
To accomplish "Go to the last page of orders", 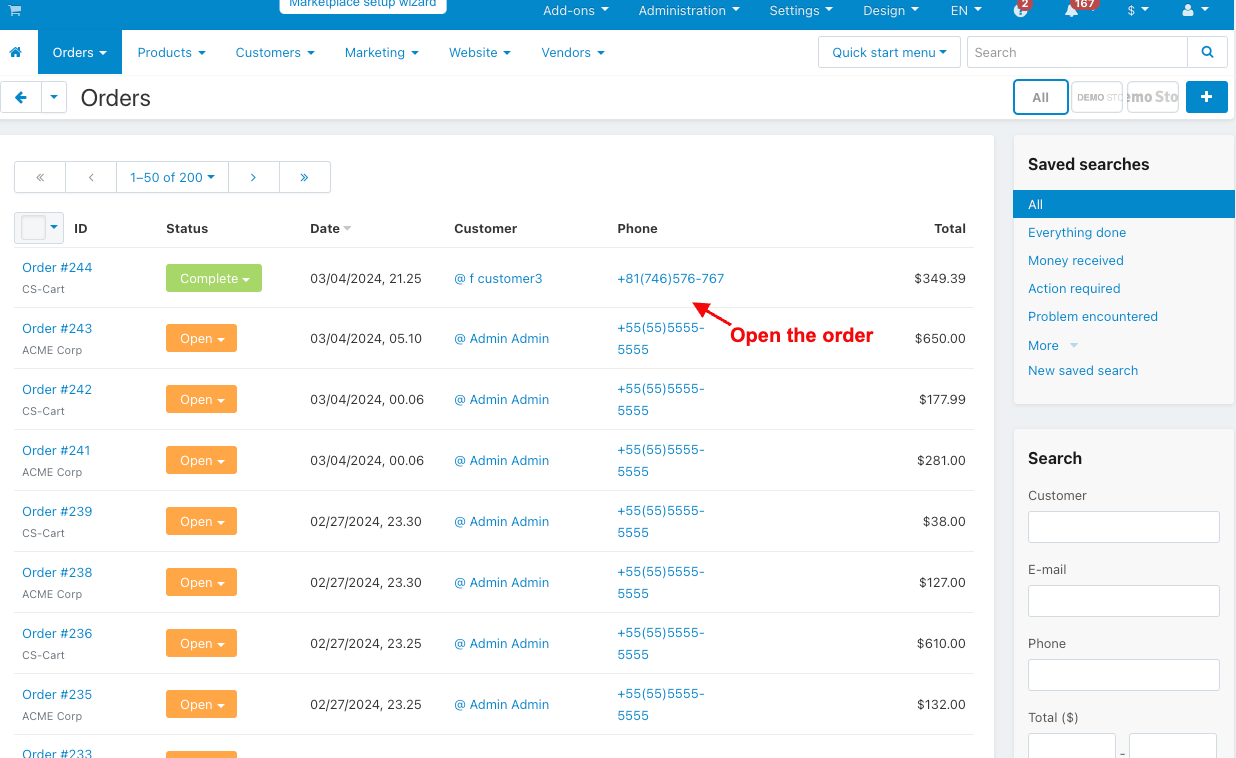I will coord(304,177).
